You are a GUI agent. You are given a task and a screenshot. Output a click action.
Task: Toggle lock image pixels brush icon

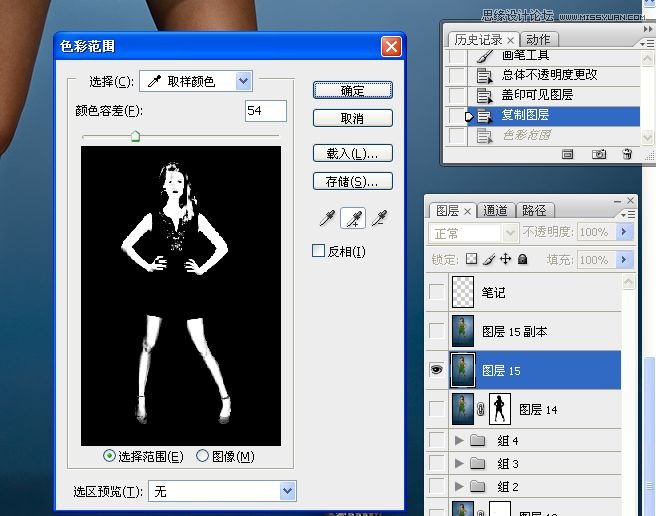click(x=489, y=259)
